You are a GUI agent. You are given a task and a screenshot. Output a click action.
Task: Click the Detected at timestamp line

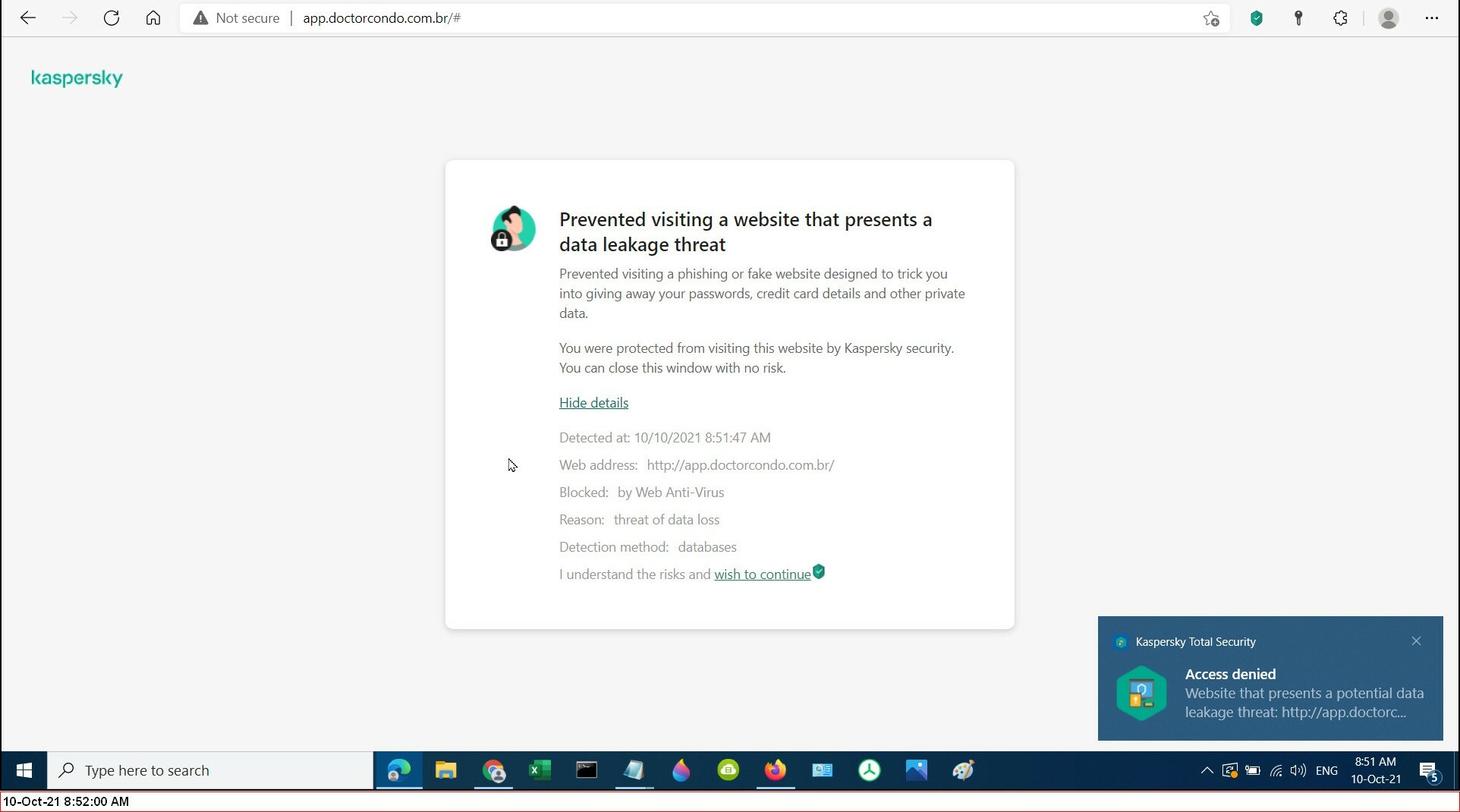tap(665, 438)
